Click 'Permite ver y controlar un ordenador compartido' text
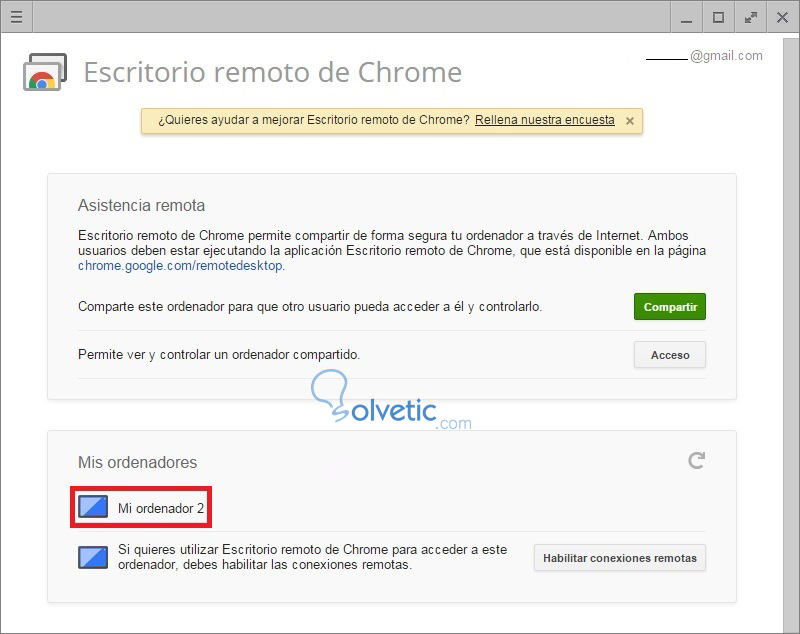This screenshot has width=800, height=634. (x=219, y=354)
